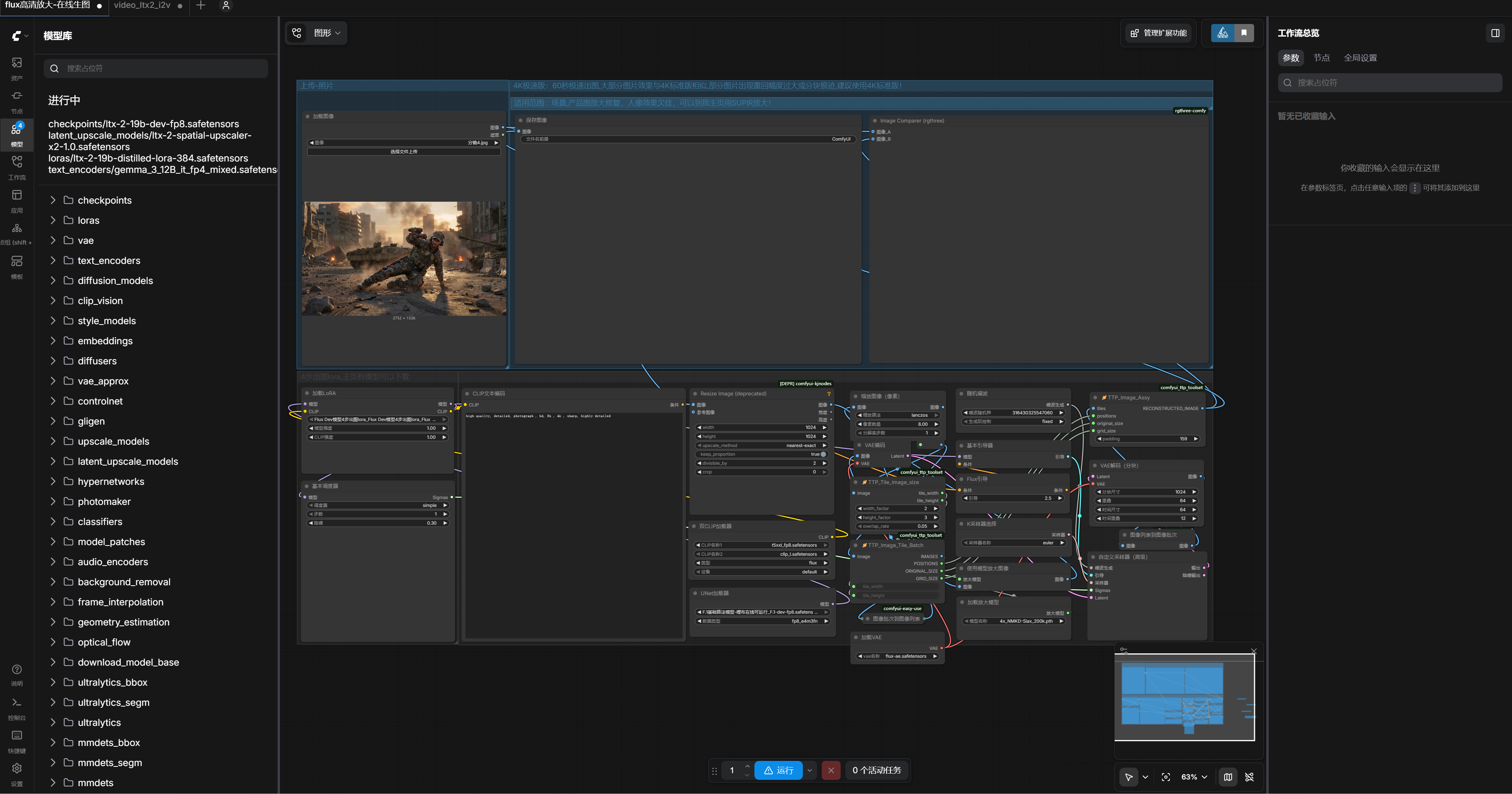The image size is (1512, 794).
Task: Adjust 模型强度 1.00 slider in 加载LoRA
Action: [x=378, y=428]
